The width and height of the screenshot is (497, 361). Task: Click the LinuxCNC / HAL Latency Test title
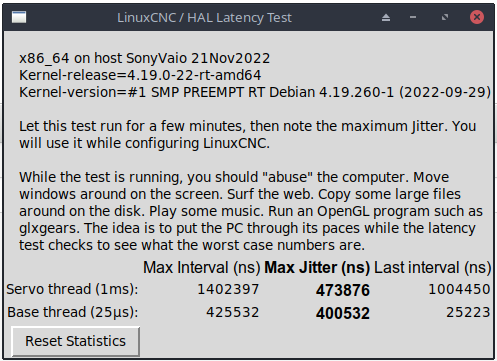pyautogui.click(x=204, y=18)
